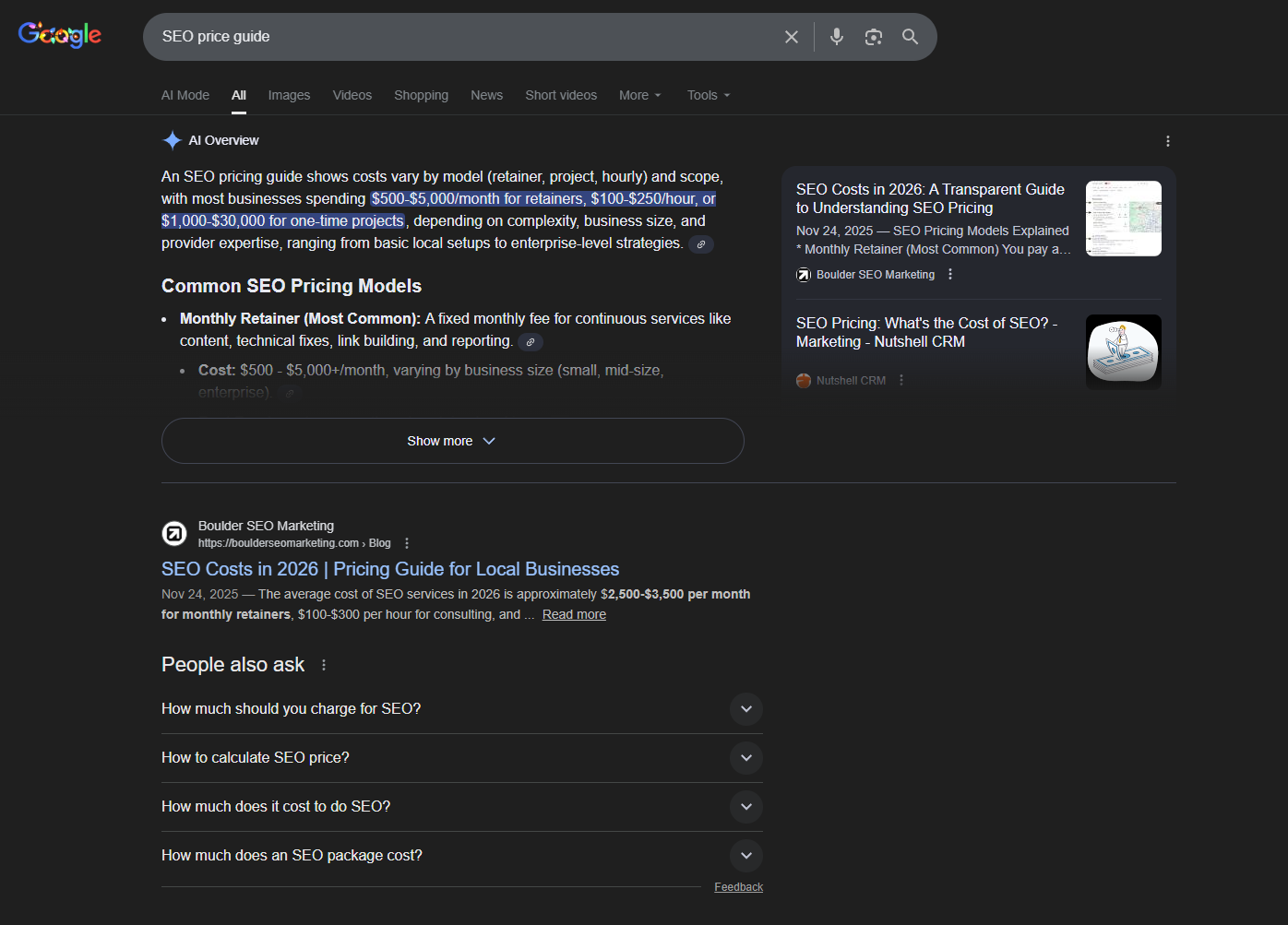1288x925 pixels.
Task: Activate voice search with the microphone icon
Action: [x=836, y=36]
